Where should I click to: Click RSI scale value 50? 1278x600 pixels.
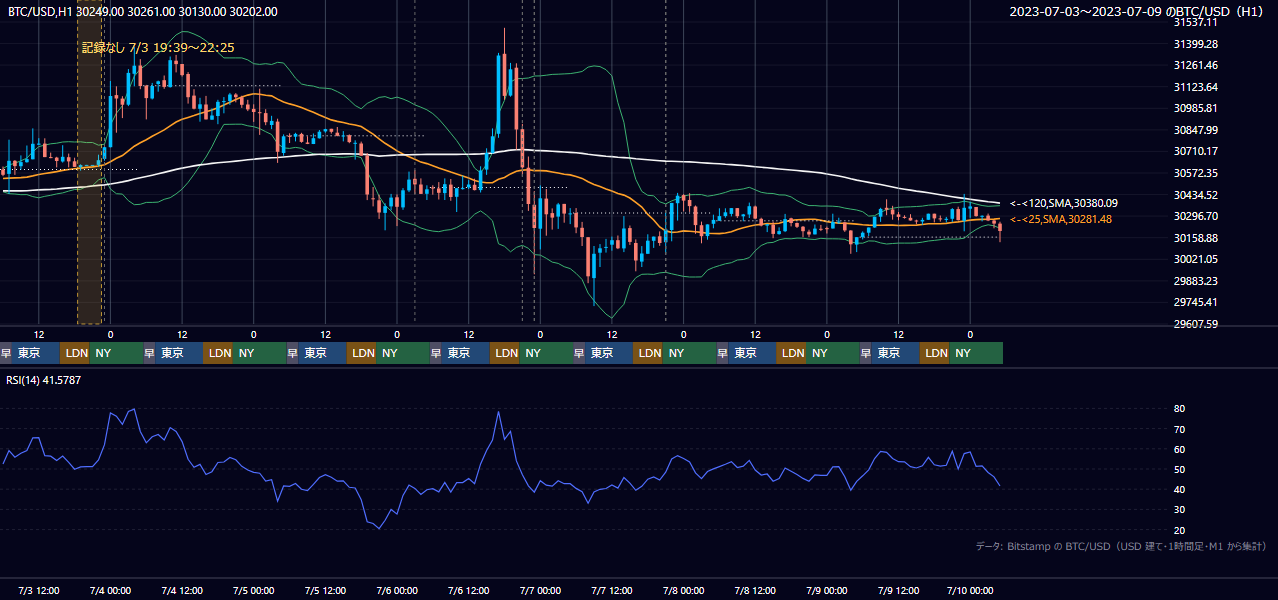tap(1179, 469)
